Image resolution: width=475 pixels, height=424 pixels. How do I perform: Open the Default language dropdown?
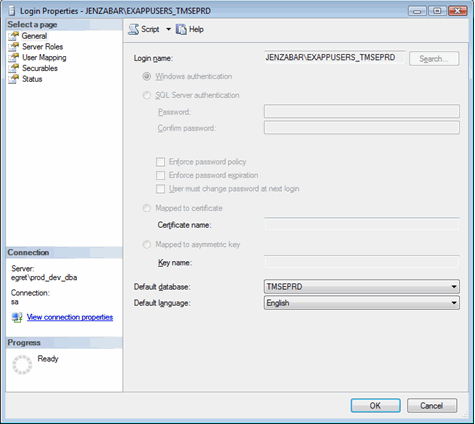pos(362,303)
